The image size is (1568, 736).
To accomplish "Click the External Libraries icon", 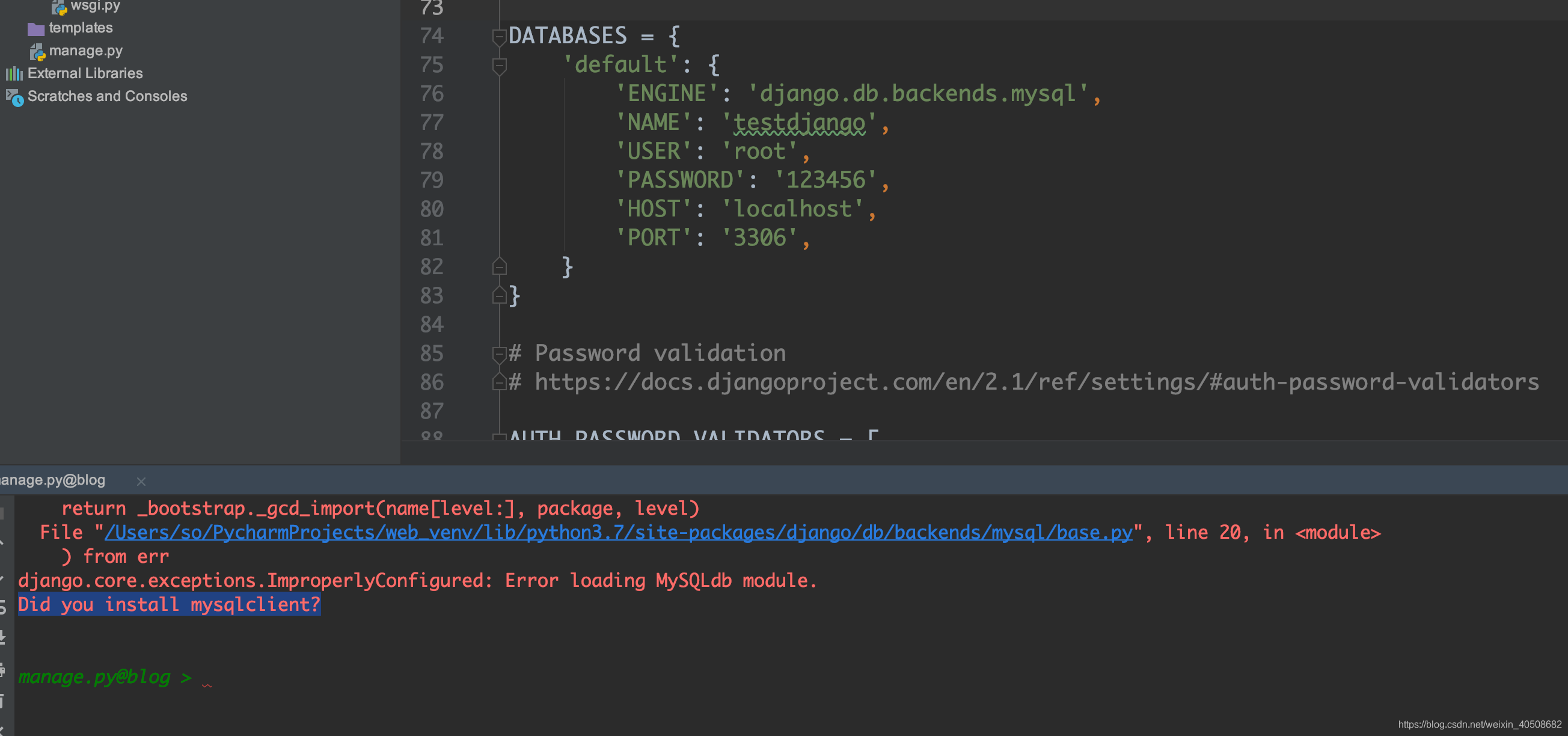I will tap(14, 74).
